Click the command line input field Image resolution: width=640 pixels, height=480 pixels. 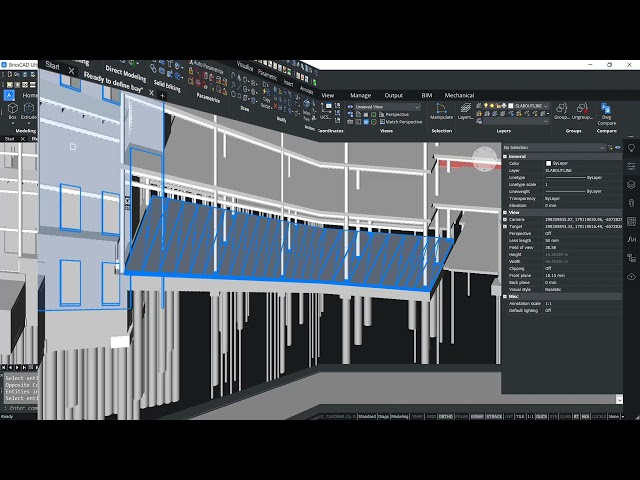[x=20, y=408]
